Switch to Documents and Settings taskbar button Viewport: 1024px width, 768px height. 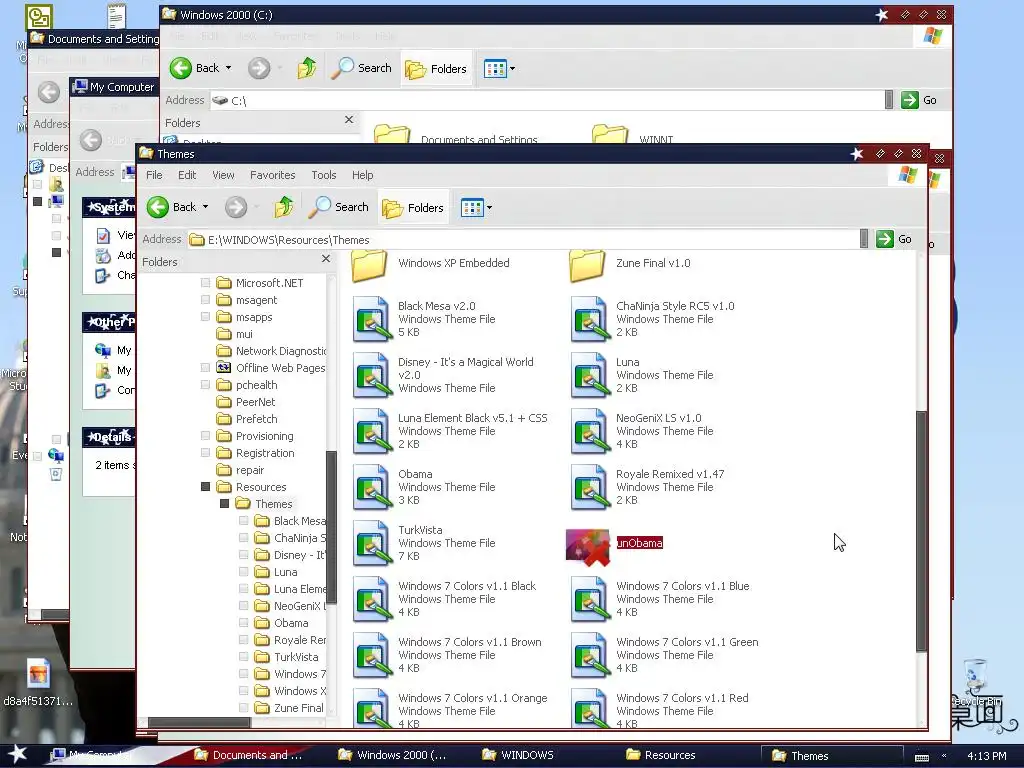coord(250,755)
